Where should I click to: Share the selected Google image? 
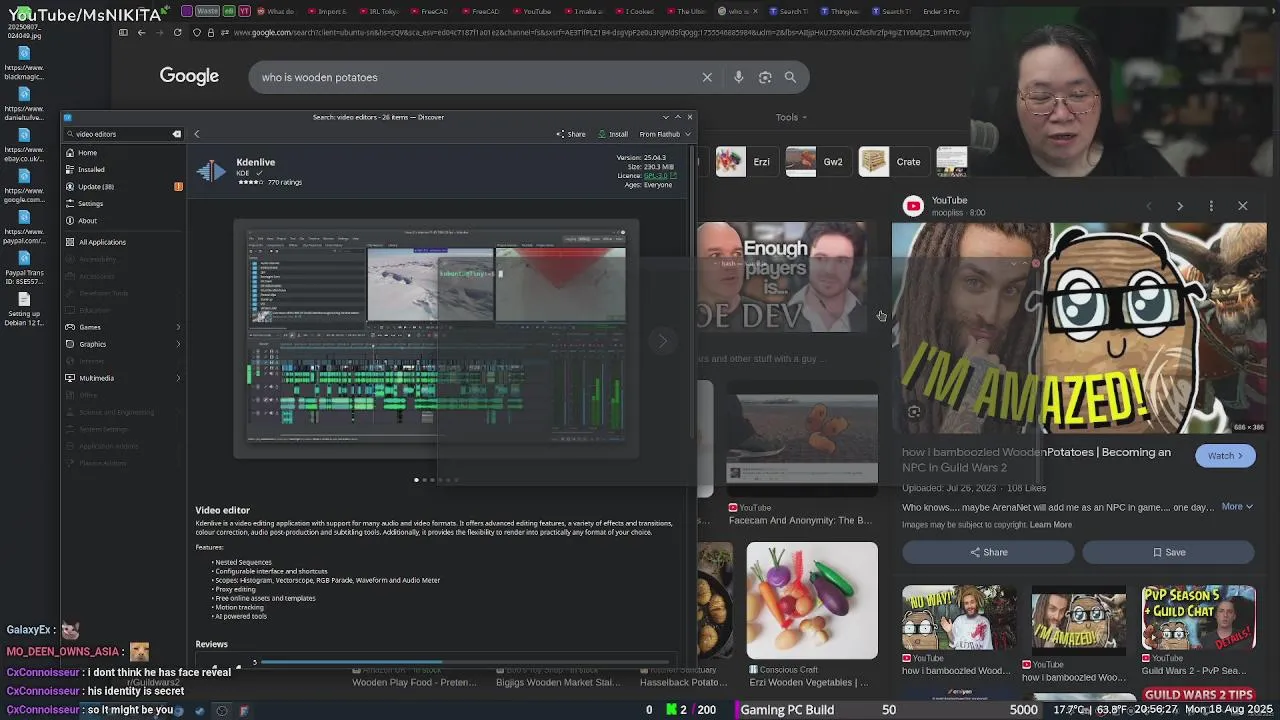pyautogui.click(x=988, y=552)
